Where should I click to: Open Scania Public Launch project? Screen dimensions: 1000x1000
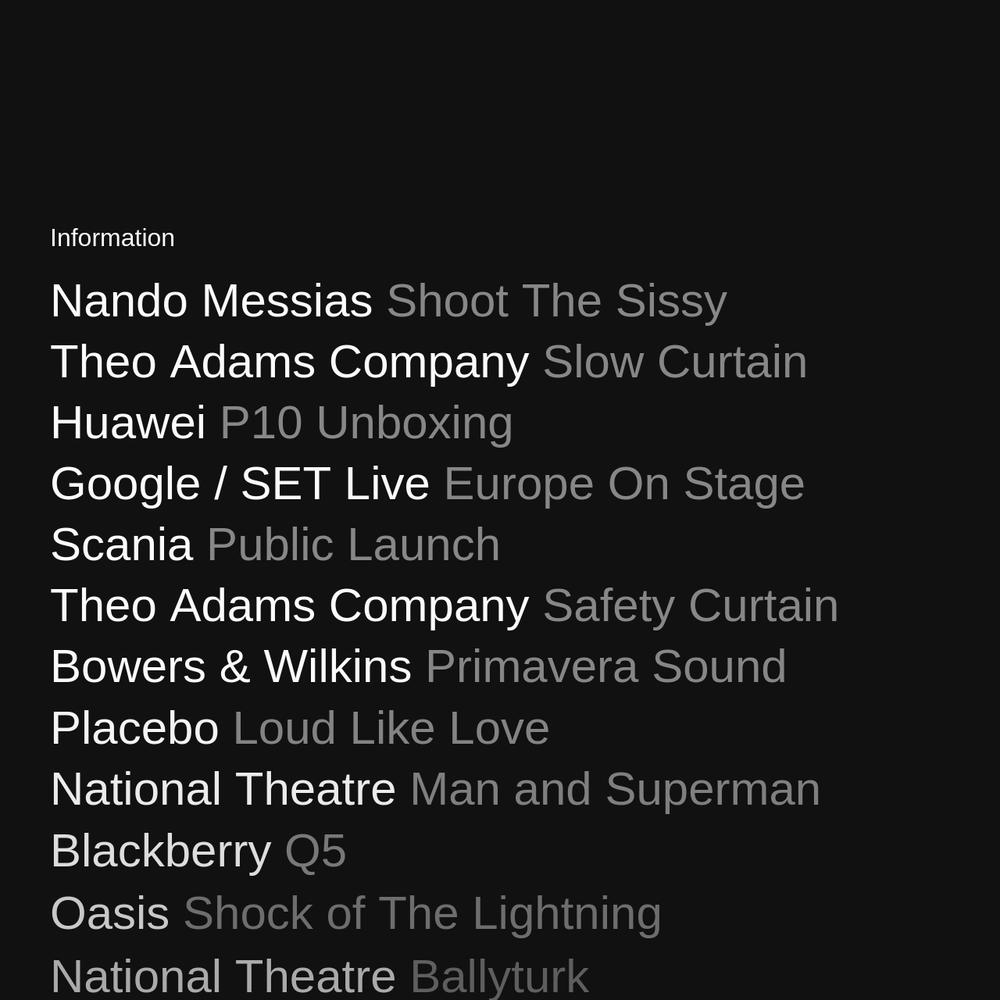(x=276, y=545)
